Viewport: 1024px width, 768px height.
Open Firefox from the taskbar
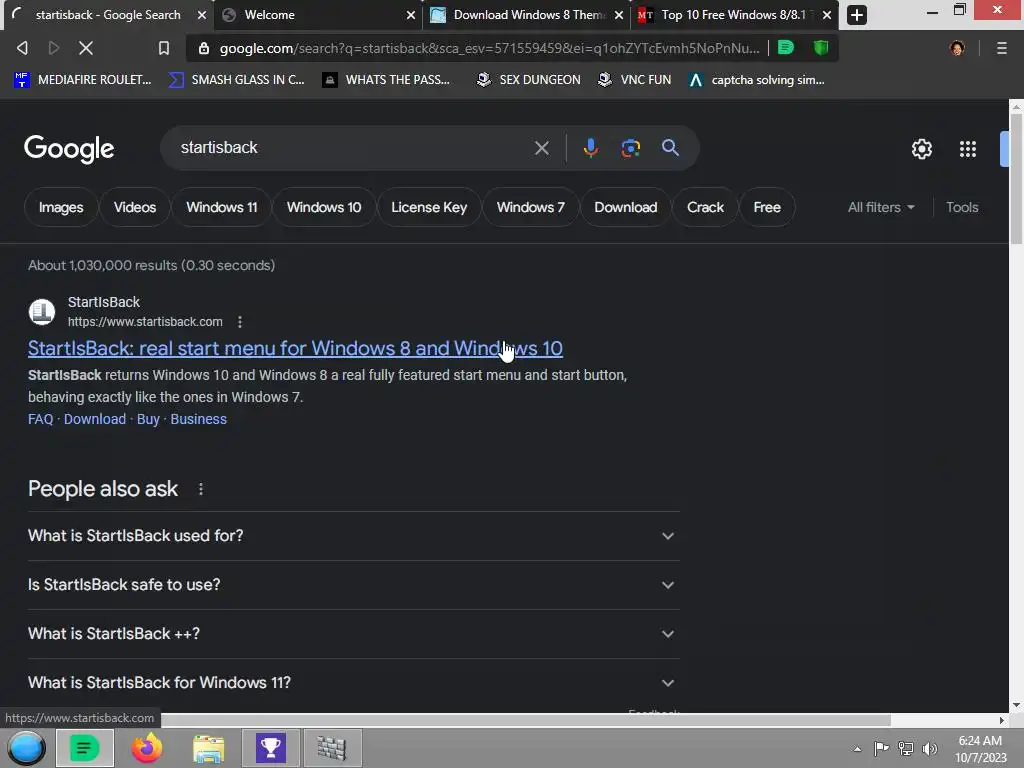pos(147,748)
